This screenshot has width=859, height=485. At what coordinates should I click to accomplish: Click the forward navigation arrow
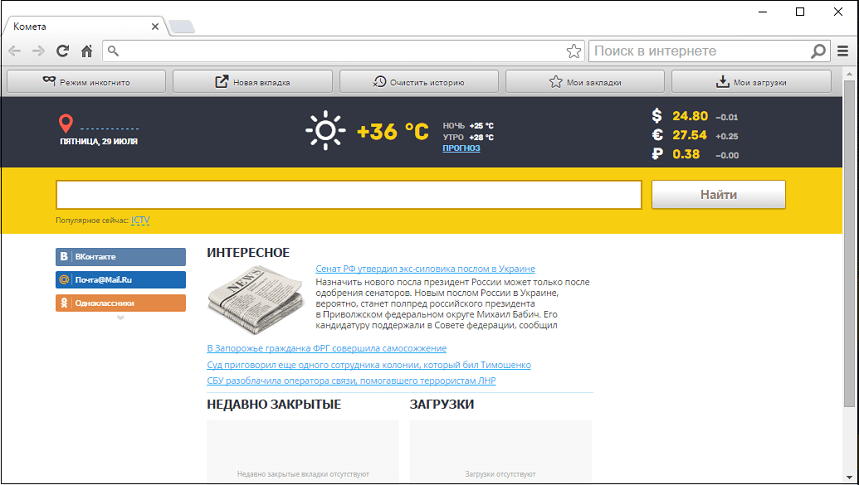click(x=38, y=51)
